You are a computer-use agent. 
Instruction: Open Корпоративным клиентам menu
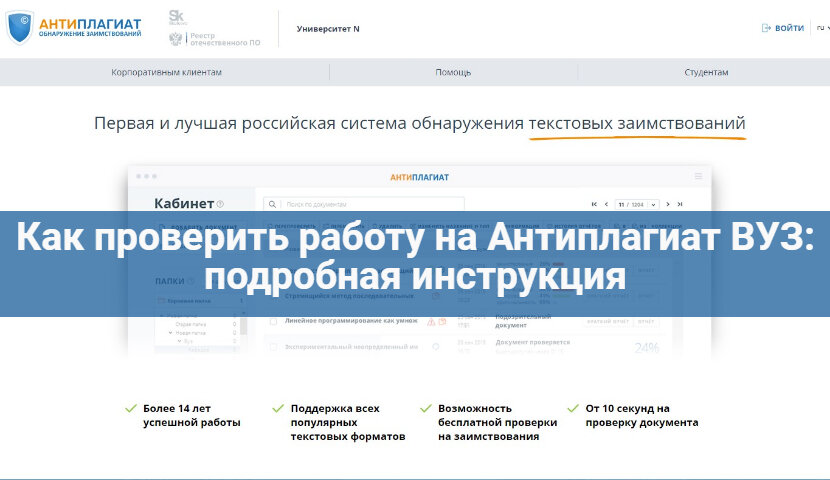166,72
